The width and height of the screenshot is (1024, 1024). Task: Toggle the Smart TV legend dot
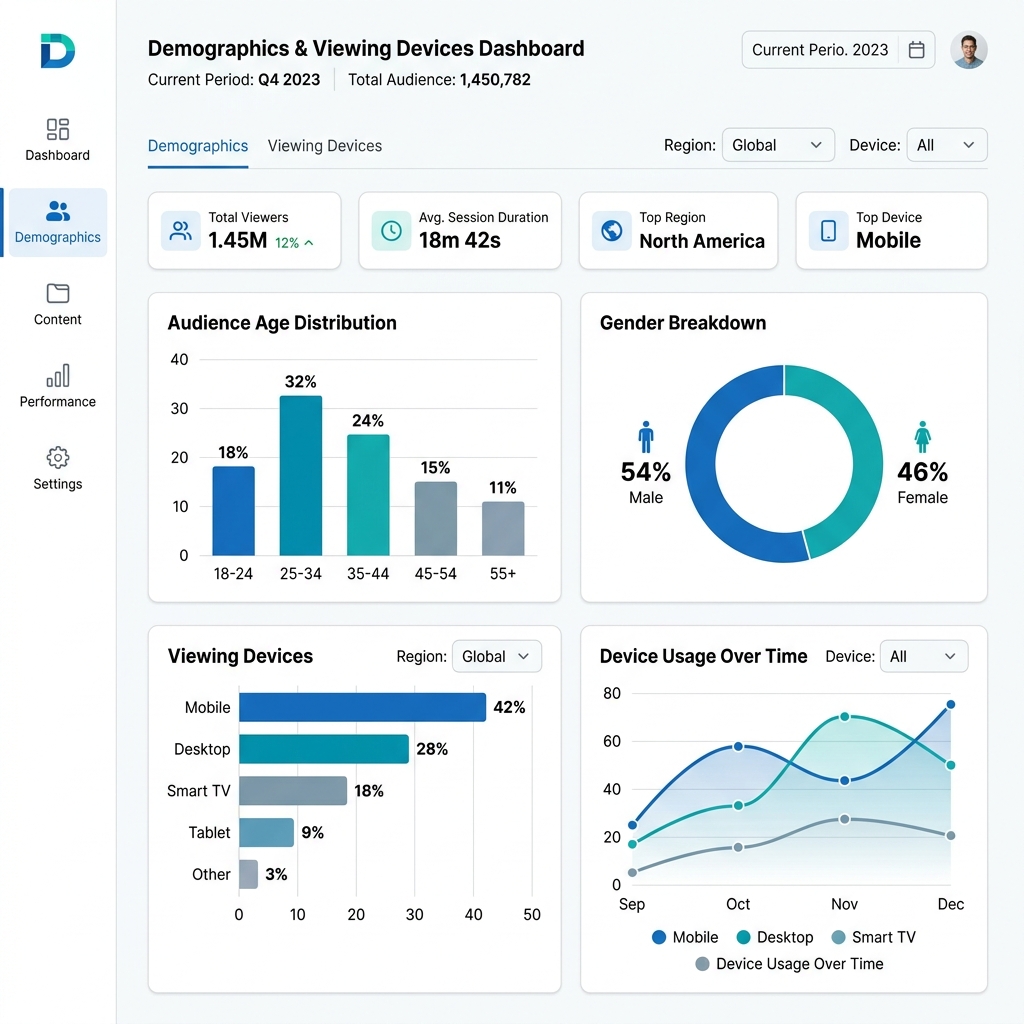coord(839,937)
